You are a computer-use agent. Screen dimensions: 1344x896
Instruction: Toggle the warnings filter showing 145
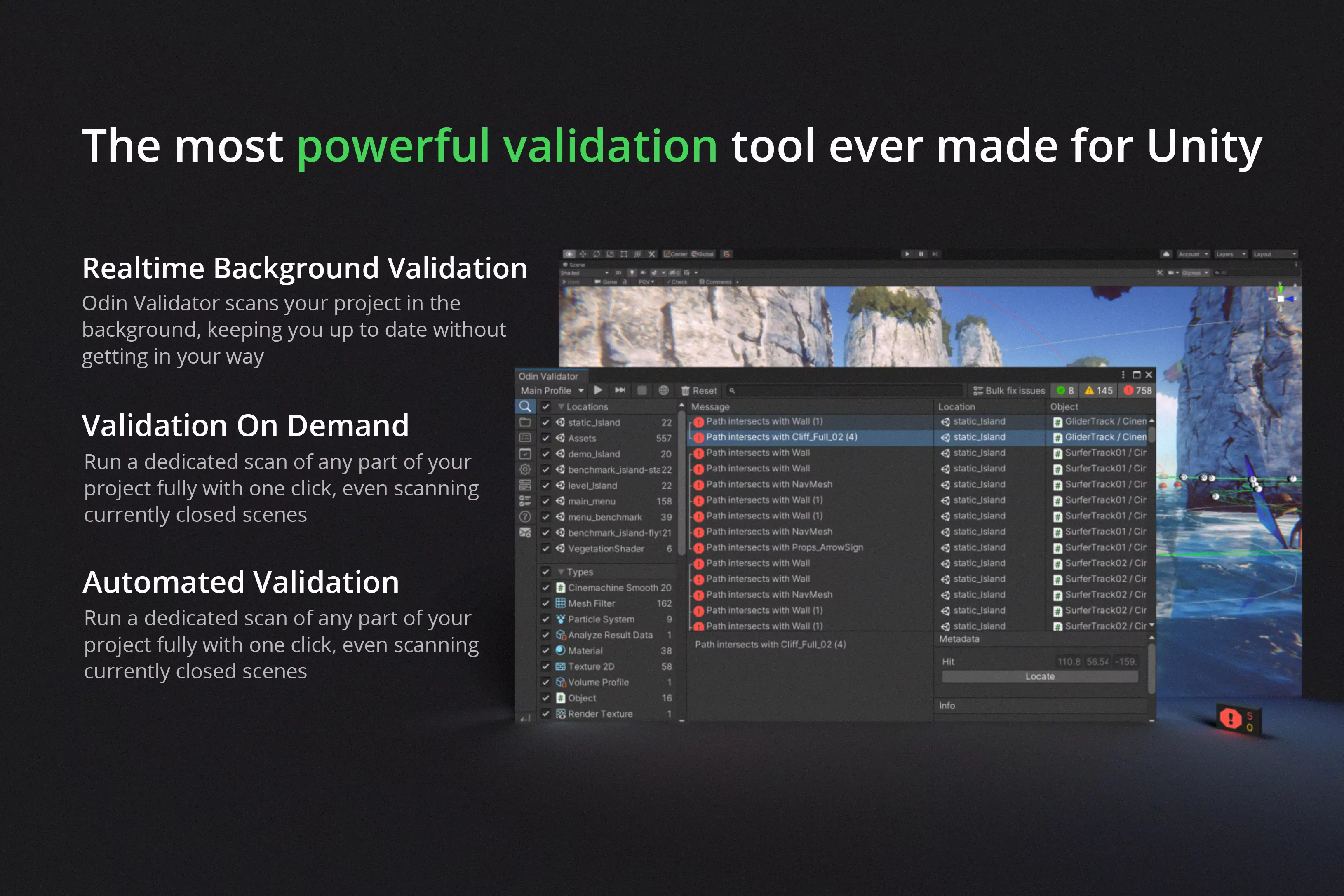[x=1098, y=391]
